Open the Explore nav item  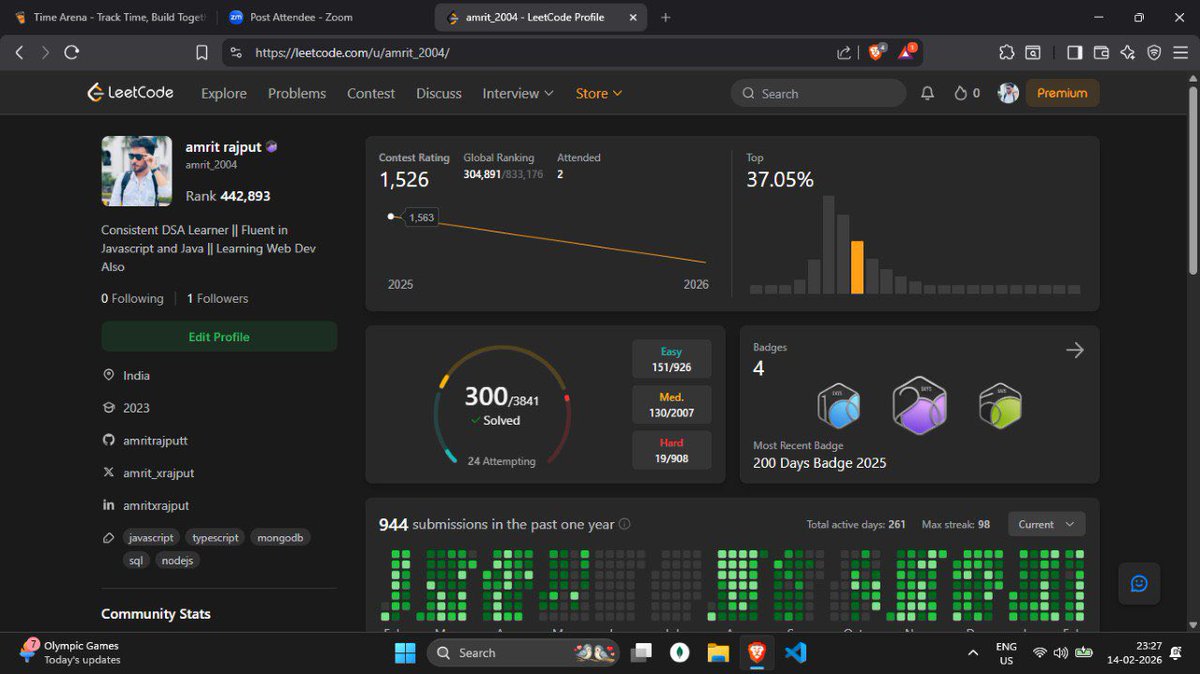[224, 93]
